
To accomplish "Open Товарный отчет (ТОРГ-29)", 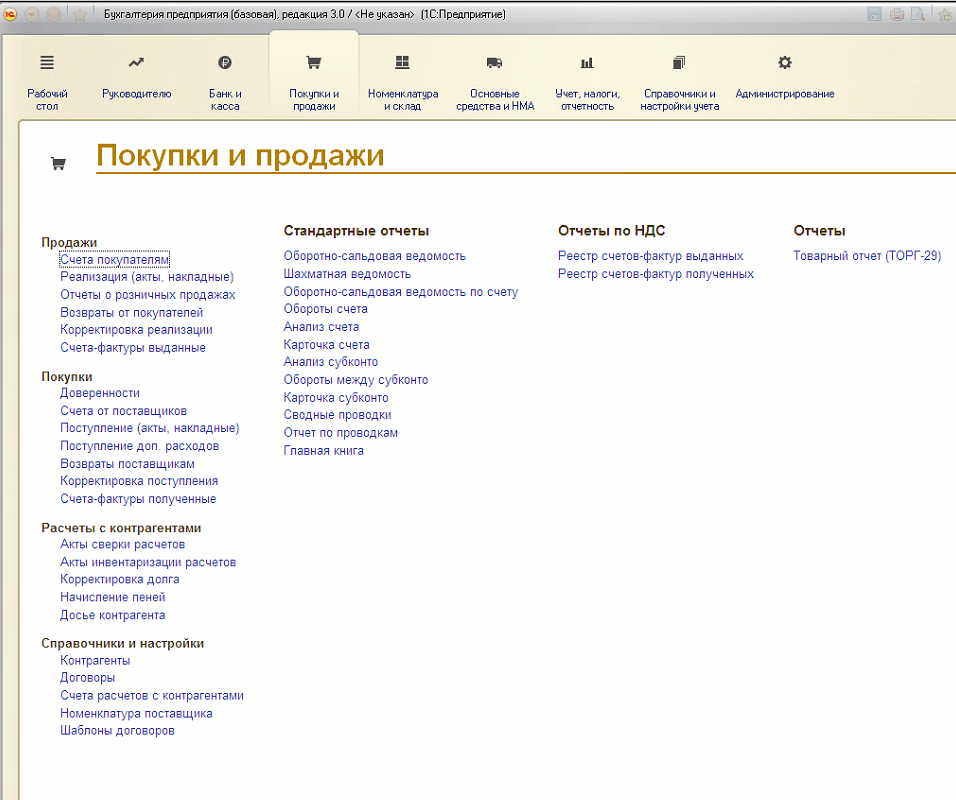I will [x=867, y=256].
